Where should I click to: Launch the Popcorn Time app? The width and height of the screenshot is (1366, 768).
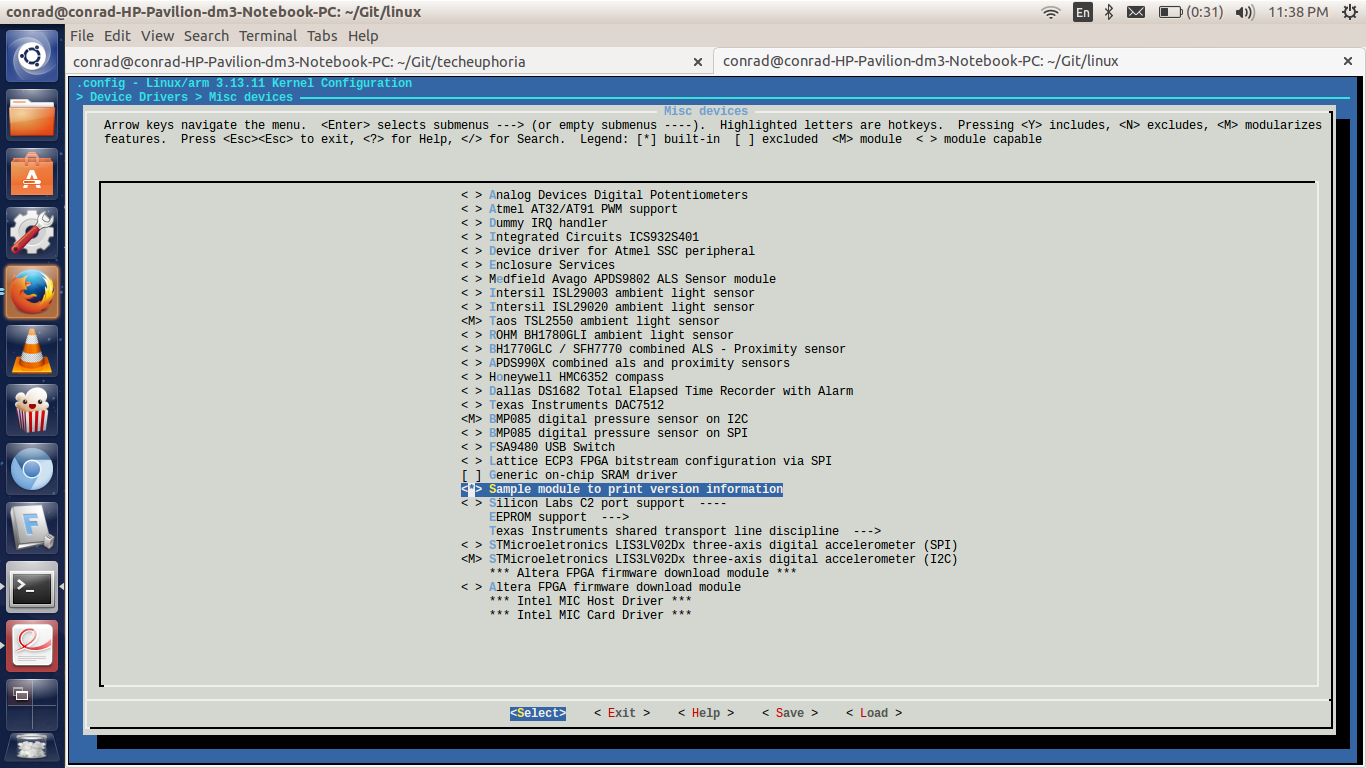[x=32, y=409]
